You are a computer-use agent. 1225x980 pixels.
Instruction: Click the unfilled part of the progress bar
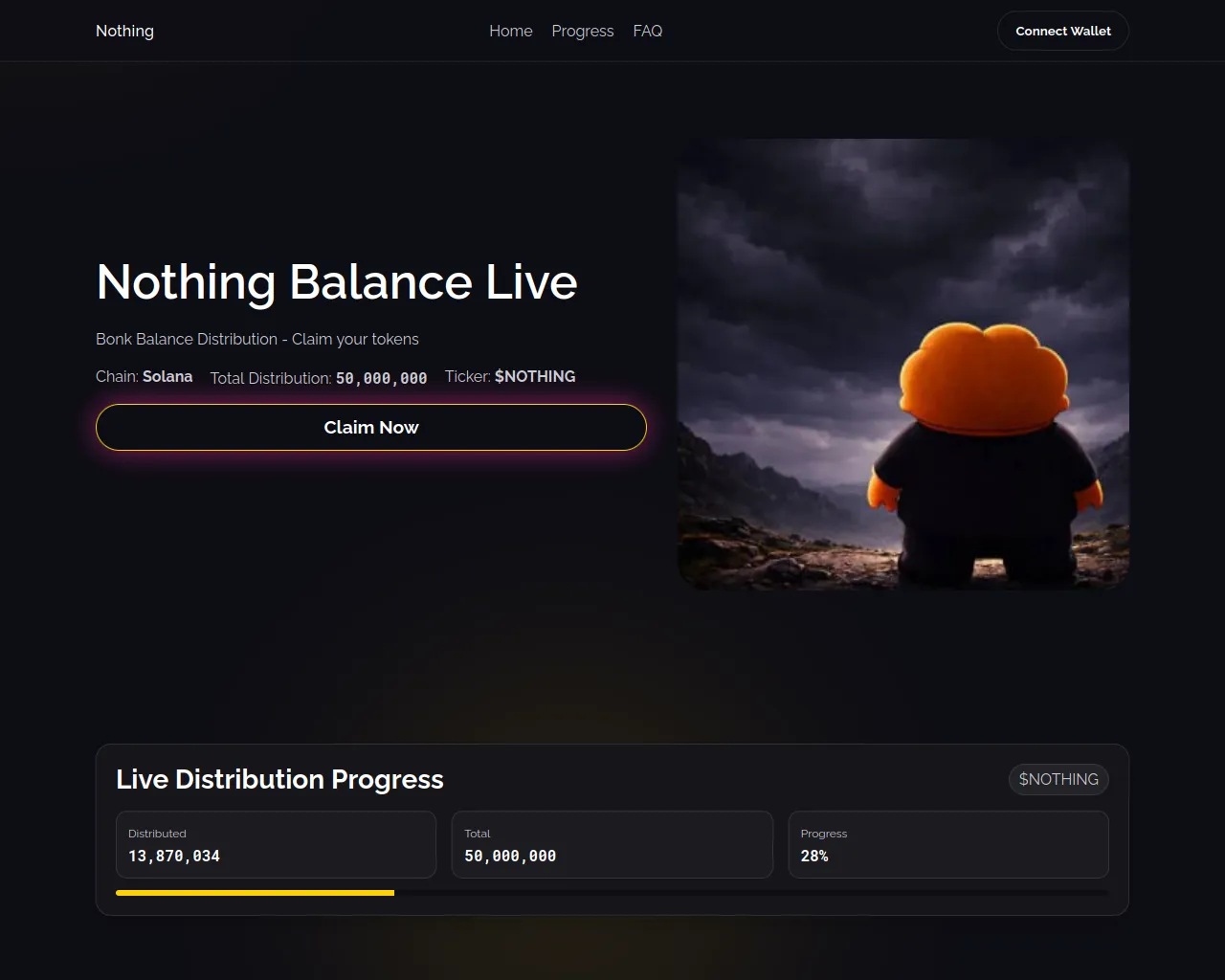pos(751,893)
